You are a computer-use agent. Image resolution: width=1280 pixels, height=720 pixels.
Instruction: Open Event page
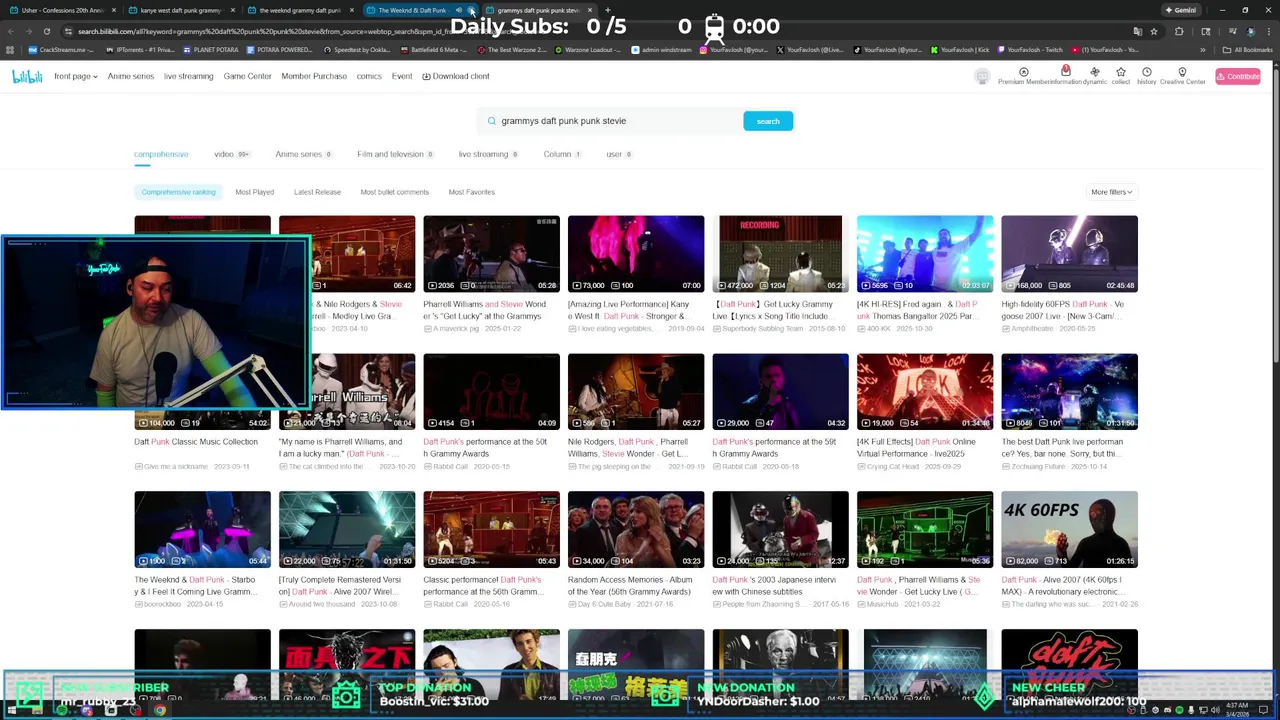point(402,76)
